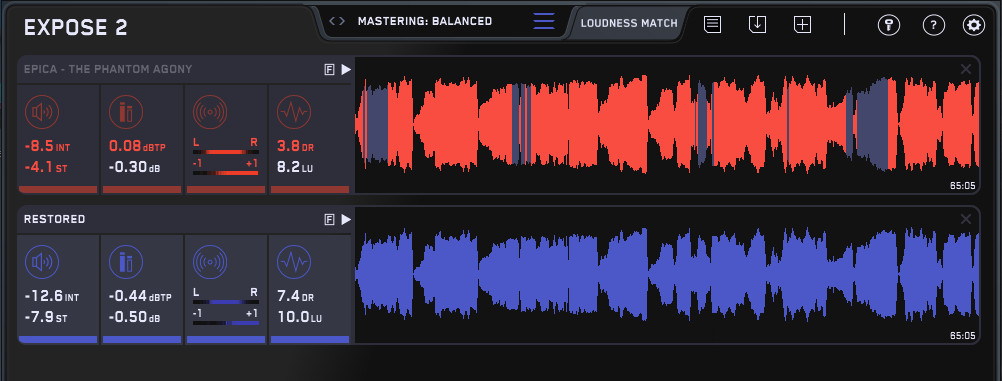1002x381 pixels.
Task: Click the 7.4 DR dynamic range value
Action: 295,297
